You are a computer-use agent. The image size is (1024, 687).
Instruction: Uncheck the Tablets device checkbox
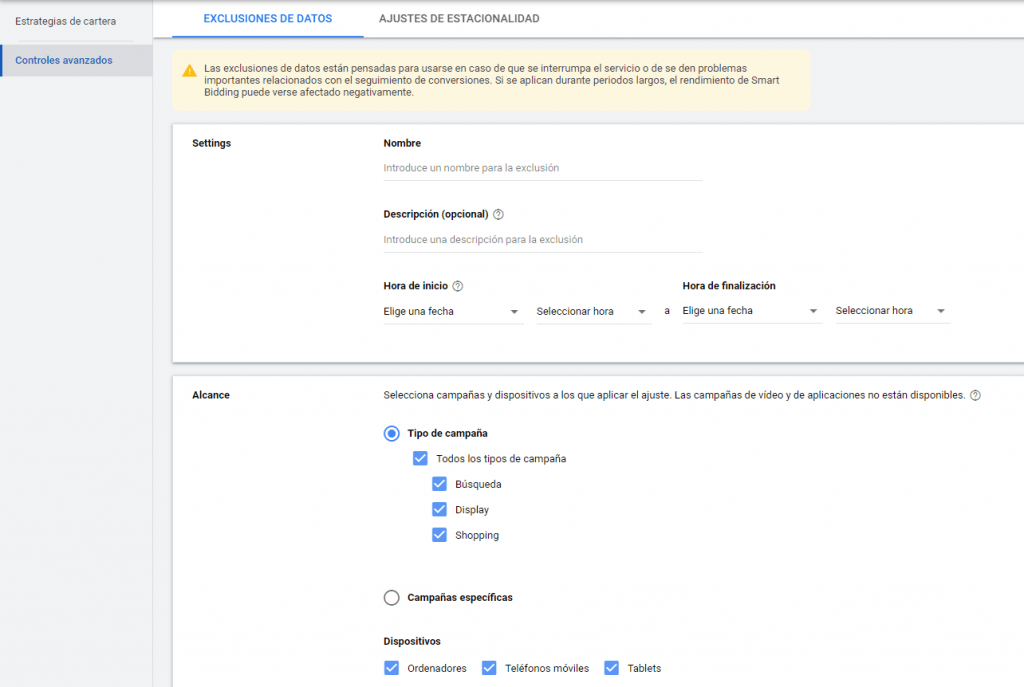(611, 668)
